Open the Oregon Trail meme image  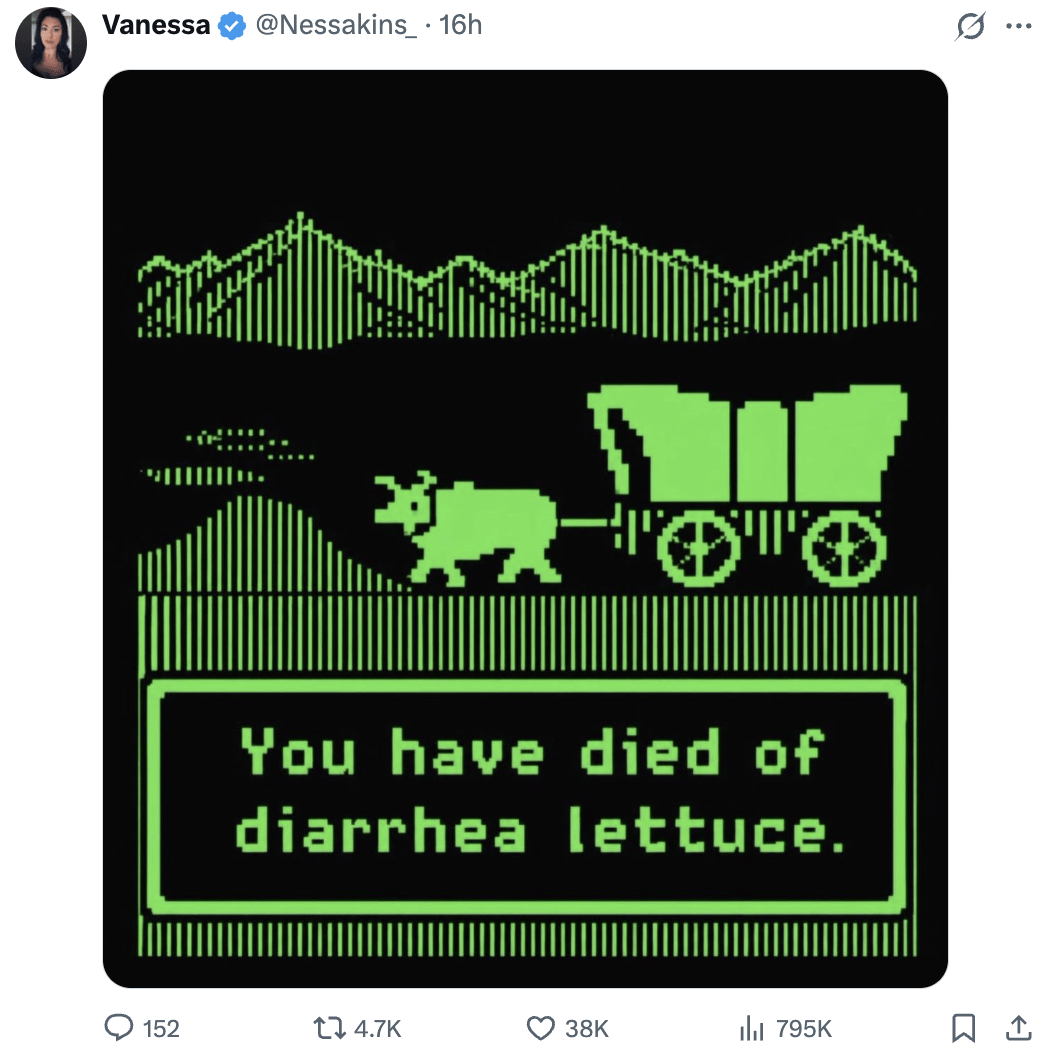click(525, 529)
